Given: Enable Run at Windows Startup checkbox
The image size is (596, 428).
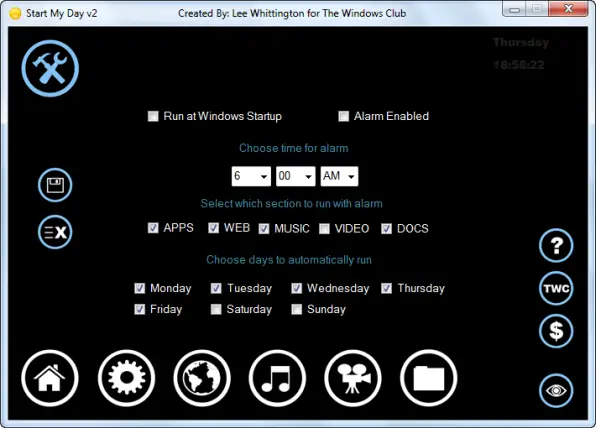Looking at the screenshot, I should (x=153, y=116).
